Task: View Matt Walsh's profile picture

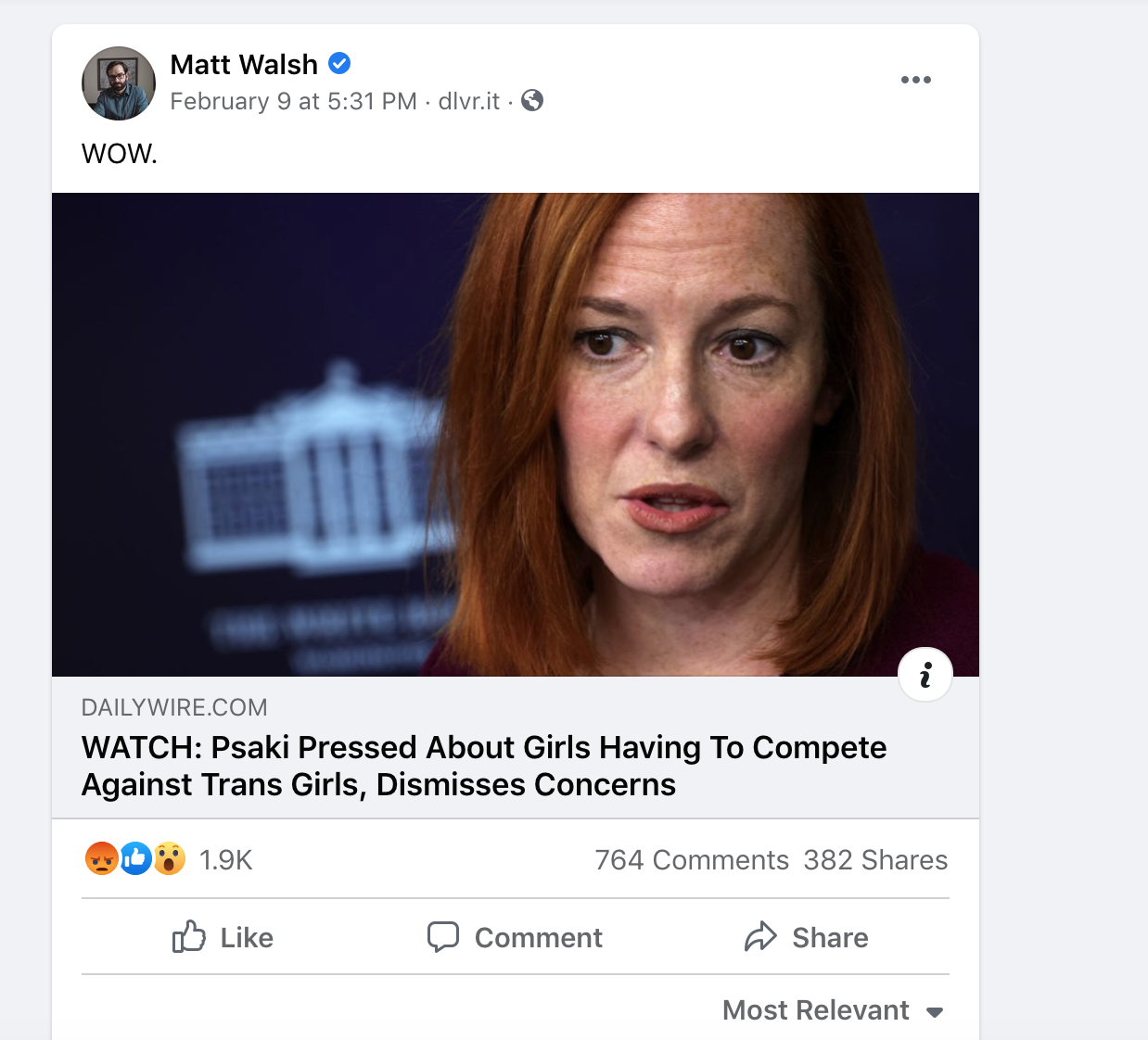Action: [119, 82]
